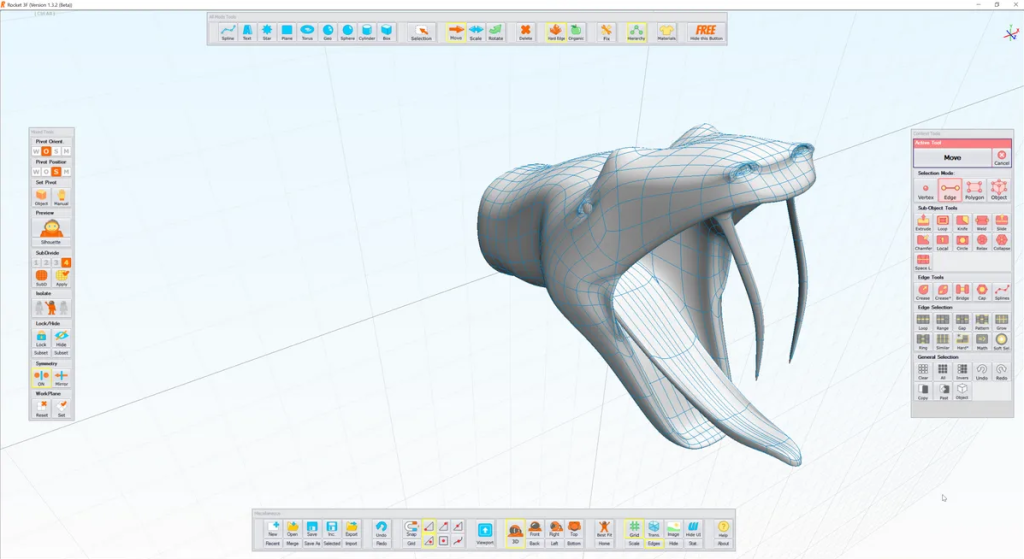
Task: Enable Soft Sel option
Action: point(1001,342)
